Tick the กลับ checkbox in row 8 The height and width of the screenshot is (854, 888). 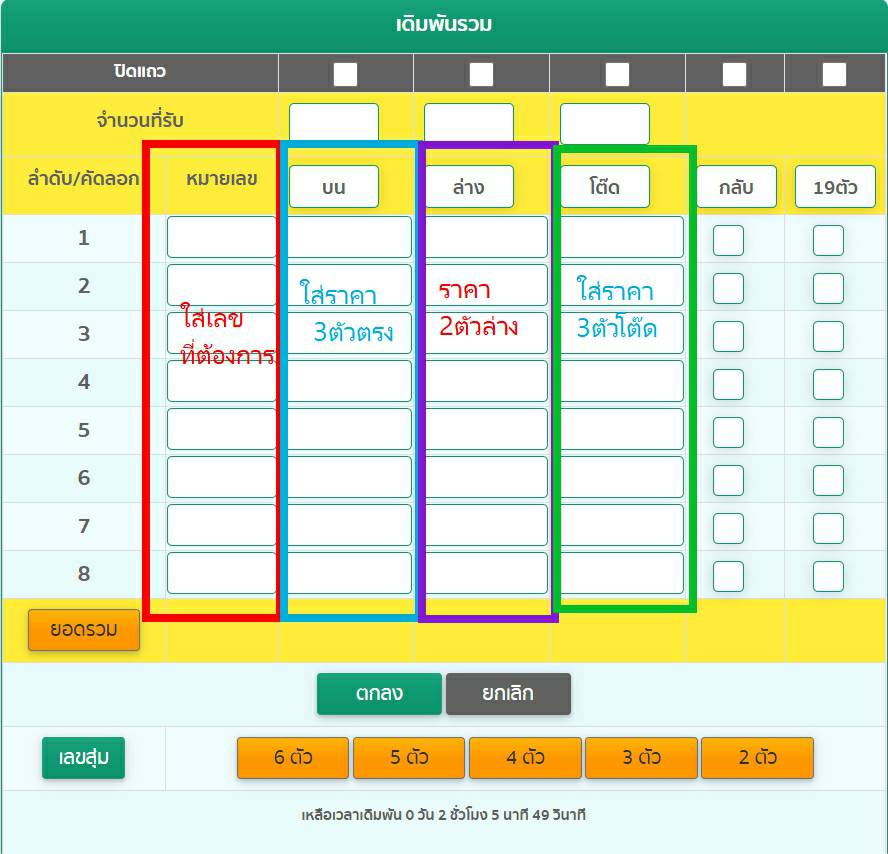728,576
